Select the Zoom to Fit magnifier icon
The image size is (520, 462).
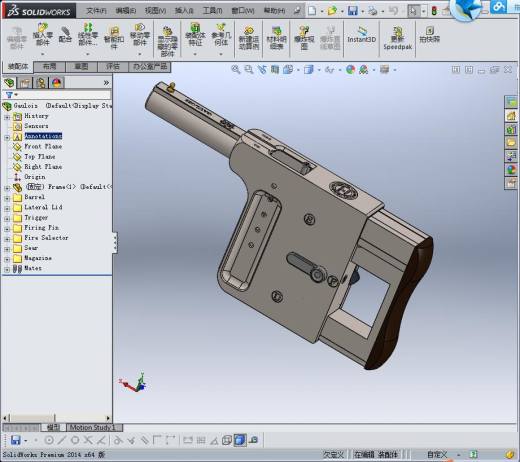[x=236, y=69]
